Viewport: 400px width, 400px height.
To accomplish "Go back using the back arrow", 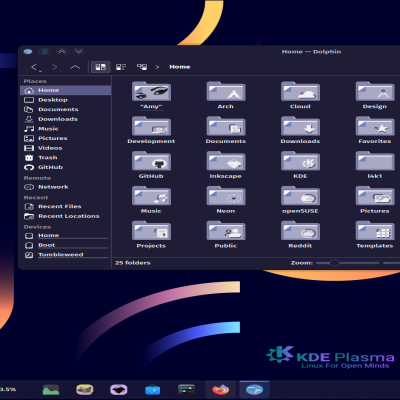I will pos(35,67).
